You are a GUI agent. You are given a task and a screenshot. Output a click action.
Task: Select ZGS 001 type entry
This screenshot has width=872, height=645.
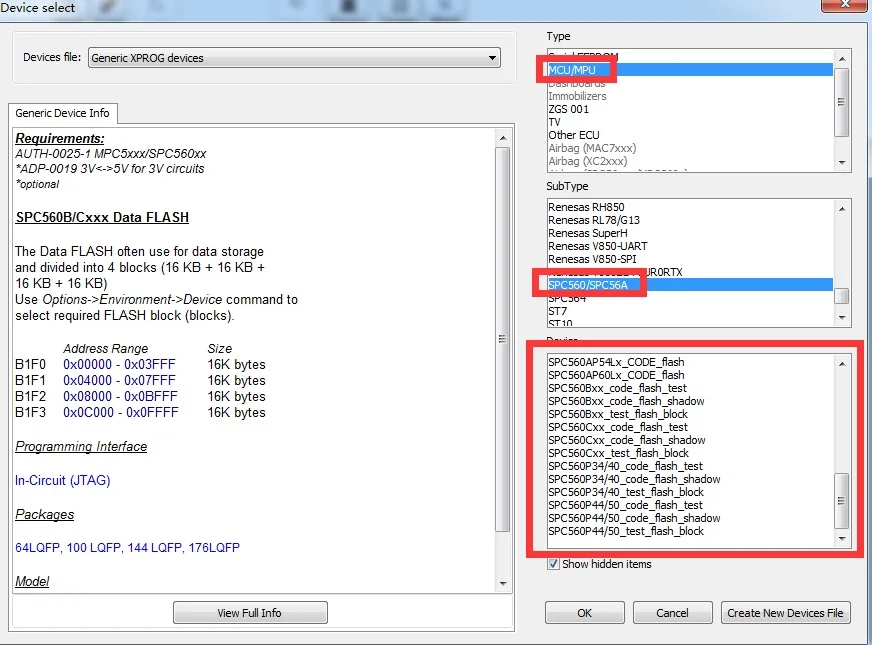pyautogui.click(x=690, y=109)
